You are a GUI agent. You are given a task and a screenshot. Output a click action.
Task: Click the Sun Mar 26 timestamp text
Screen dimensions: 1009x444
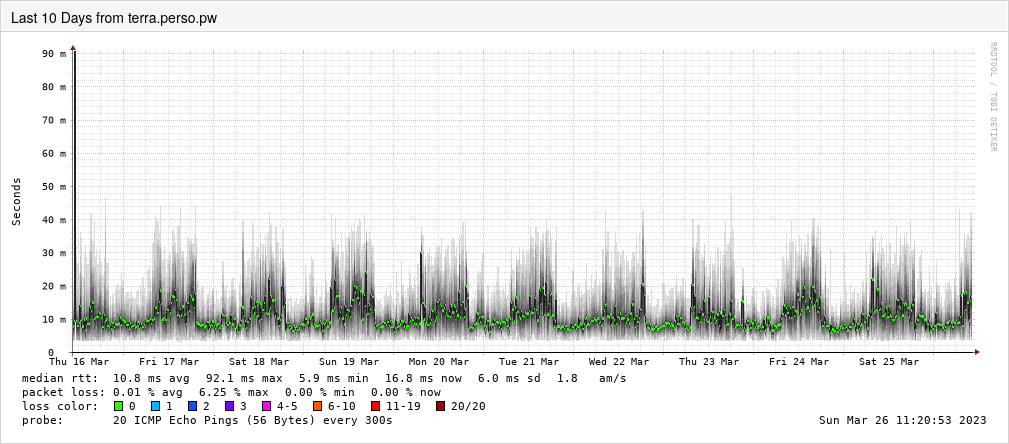[902, 420]
